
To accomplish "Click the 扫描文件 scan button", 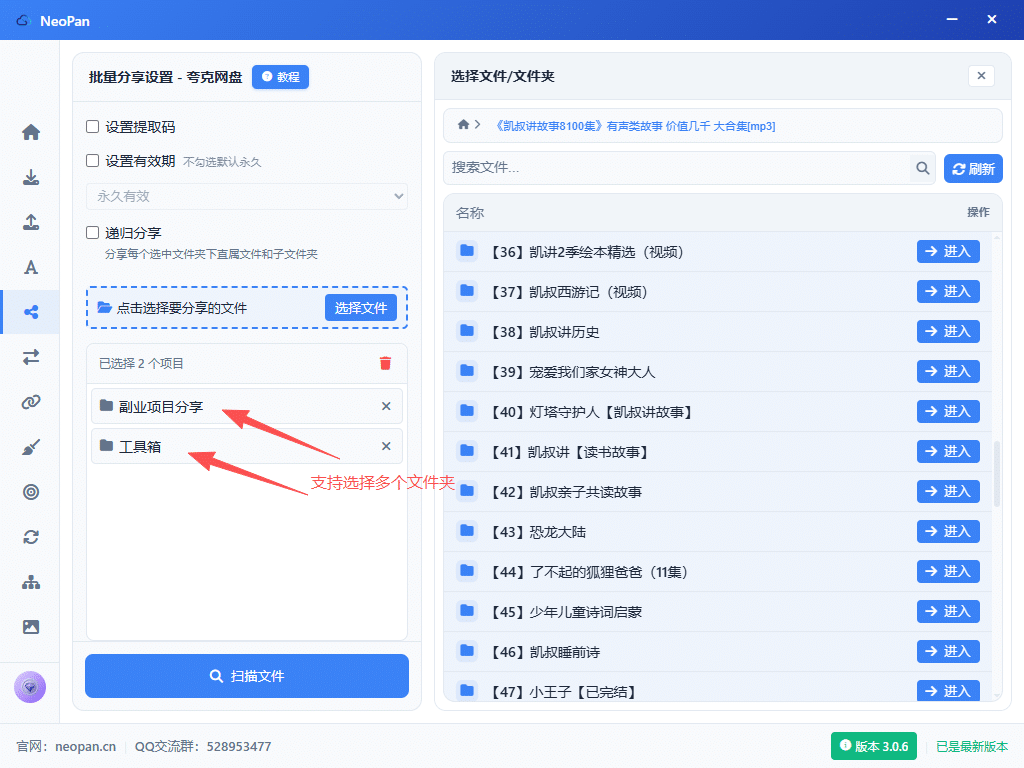I will pyautogui.click(x=247, y=676).
